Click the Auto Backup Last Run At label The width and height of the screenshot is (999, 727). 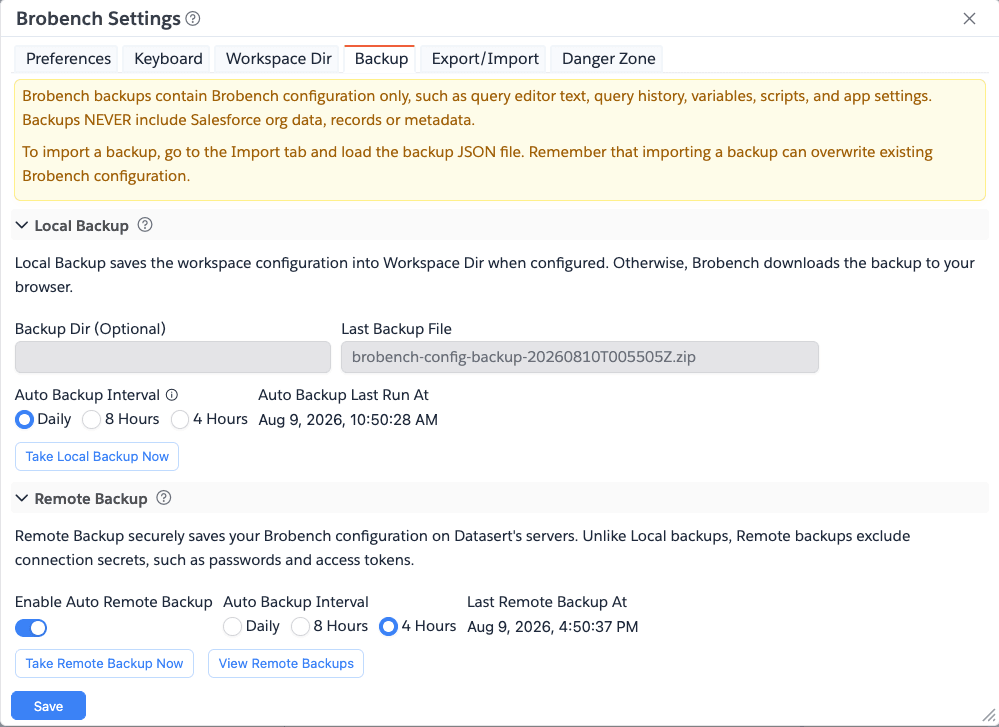tap(343, 395)
